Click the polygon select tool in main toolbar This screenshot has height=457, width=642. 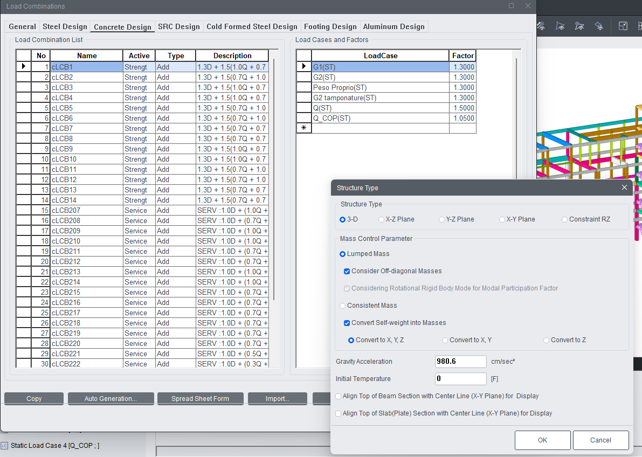point(560,26)
